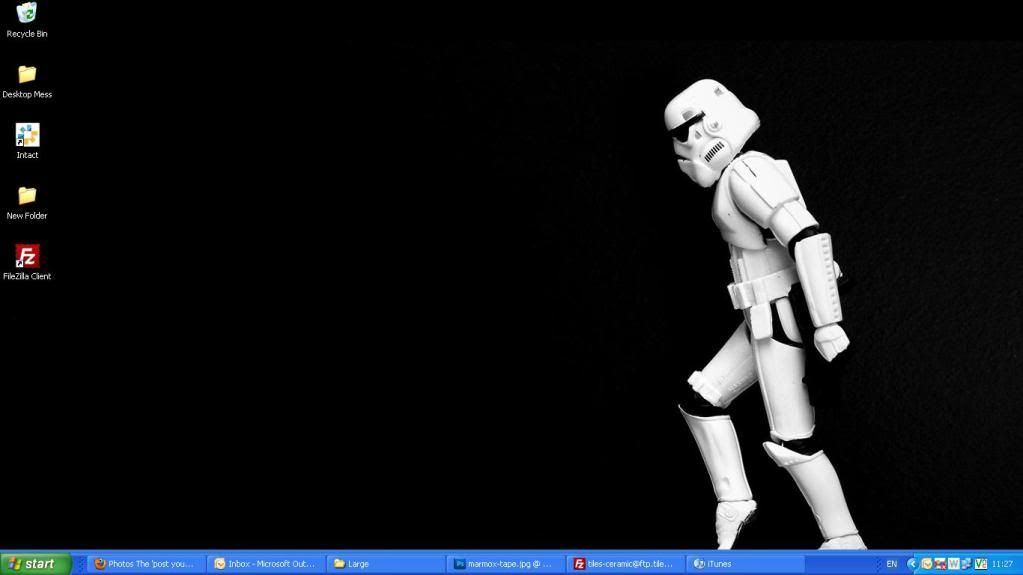1023x575 pixels.
Task: Switch to the Large folder taskbar window
Action: 386,564
